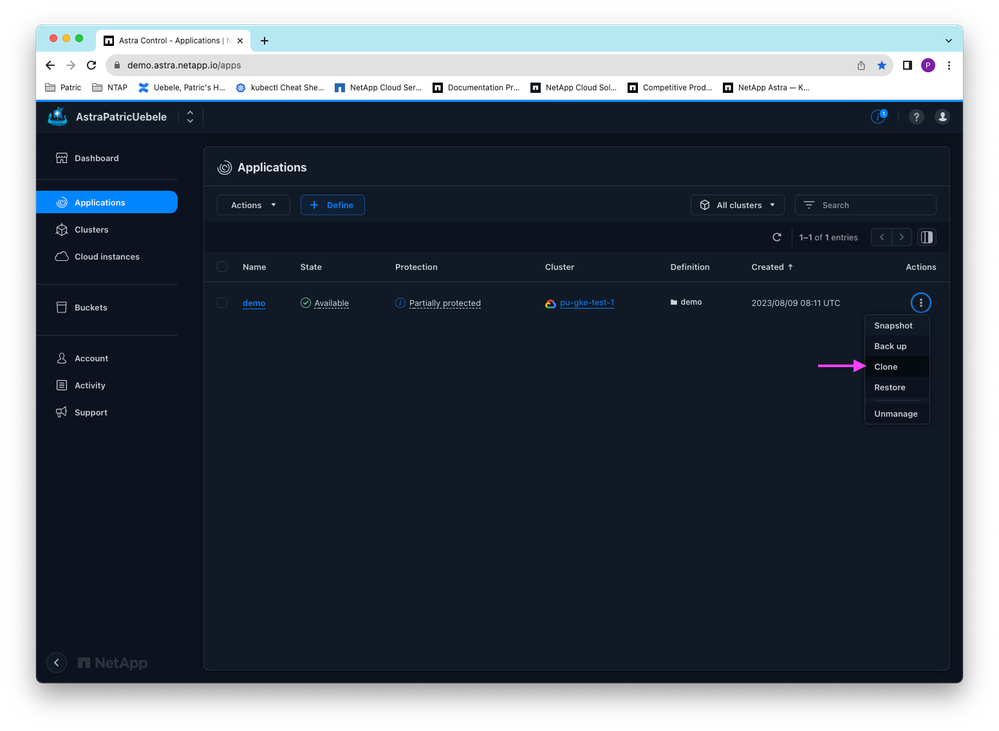
Task: Open Chrome three-dot menu
Action: pos(949,65)
